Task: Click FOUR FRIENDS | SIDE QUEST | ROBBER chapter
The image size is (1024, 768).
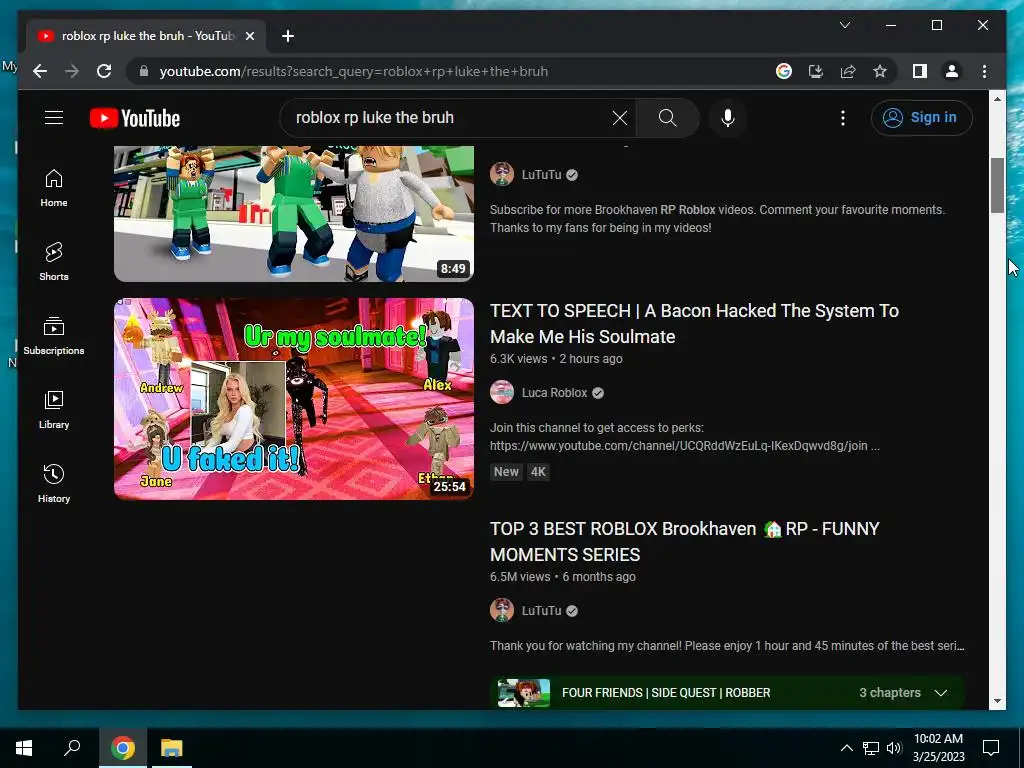Action: pos(666,693)
